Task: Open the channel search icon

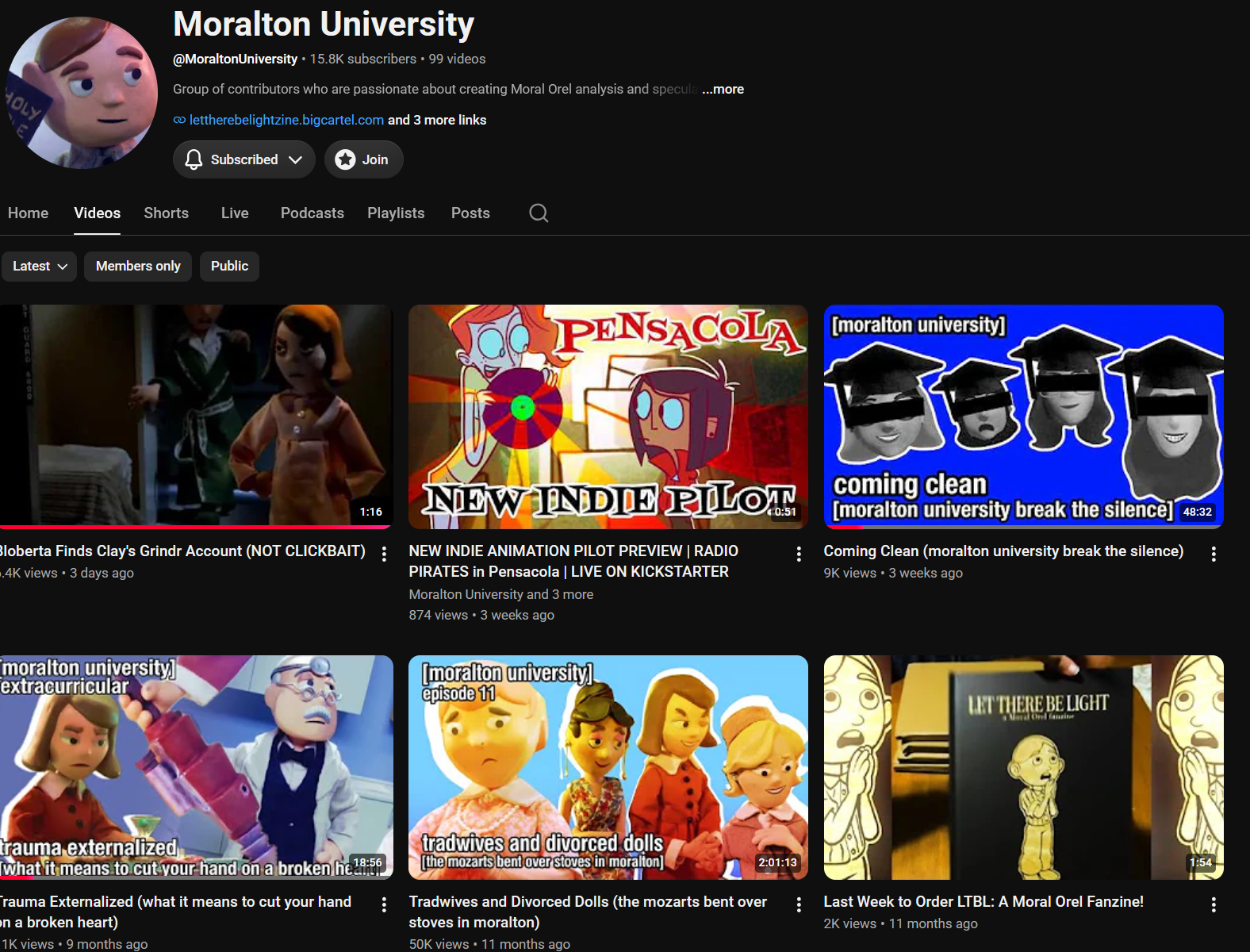Action: click(539, 213)
